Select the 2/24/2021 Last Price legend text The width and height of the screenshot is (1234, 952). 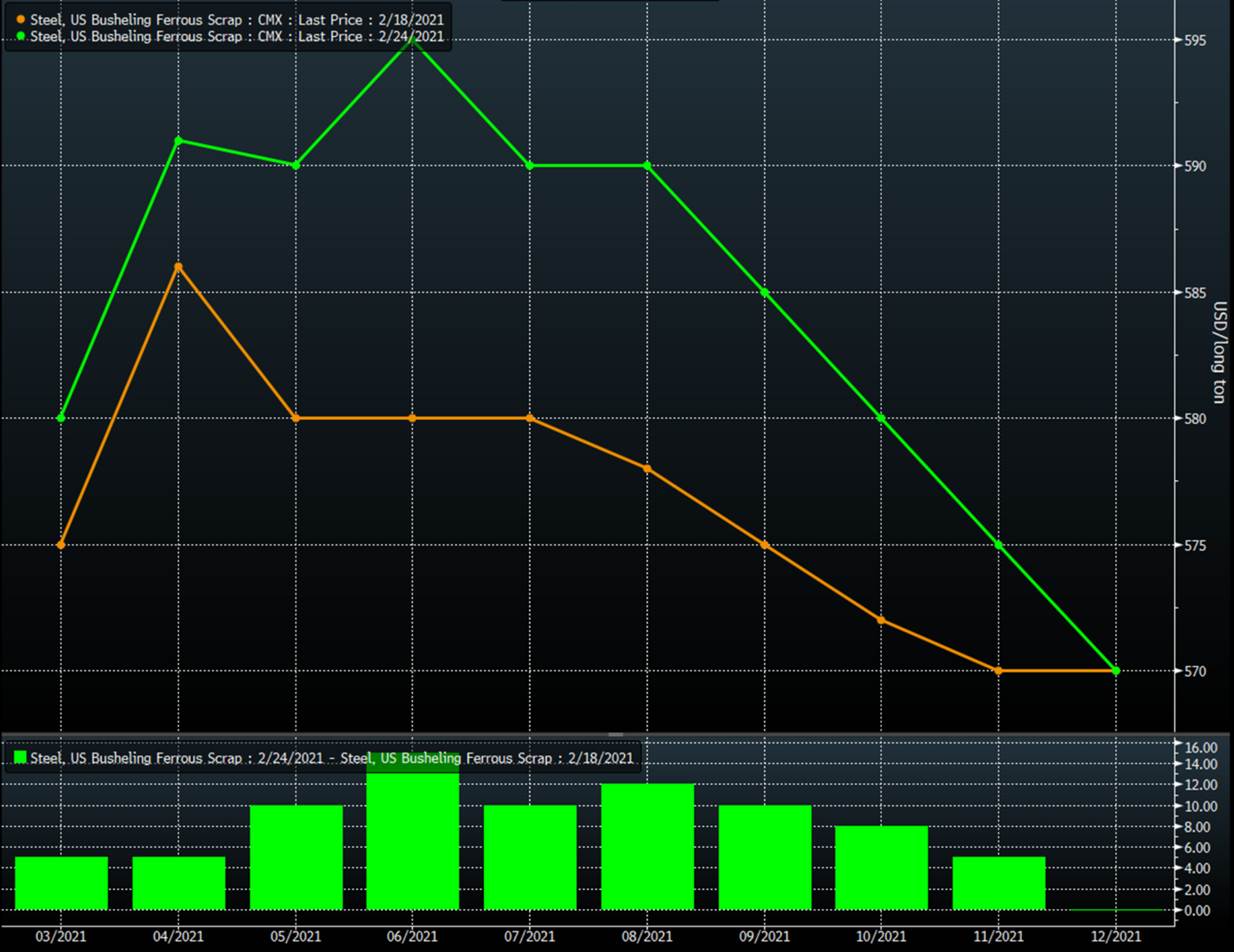coord(237,37)
